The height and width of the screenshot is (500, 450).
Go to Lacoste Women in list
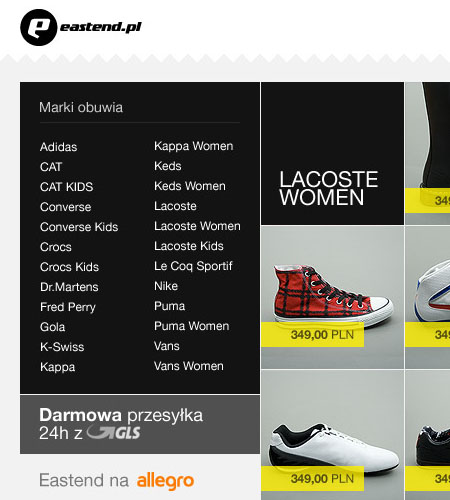197,226
